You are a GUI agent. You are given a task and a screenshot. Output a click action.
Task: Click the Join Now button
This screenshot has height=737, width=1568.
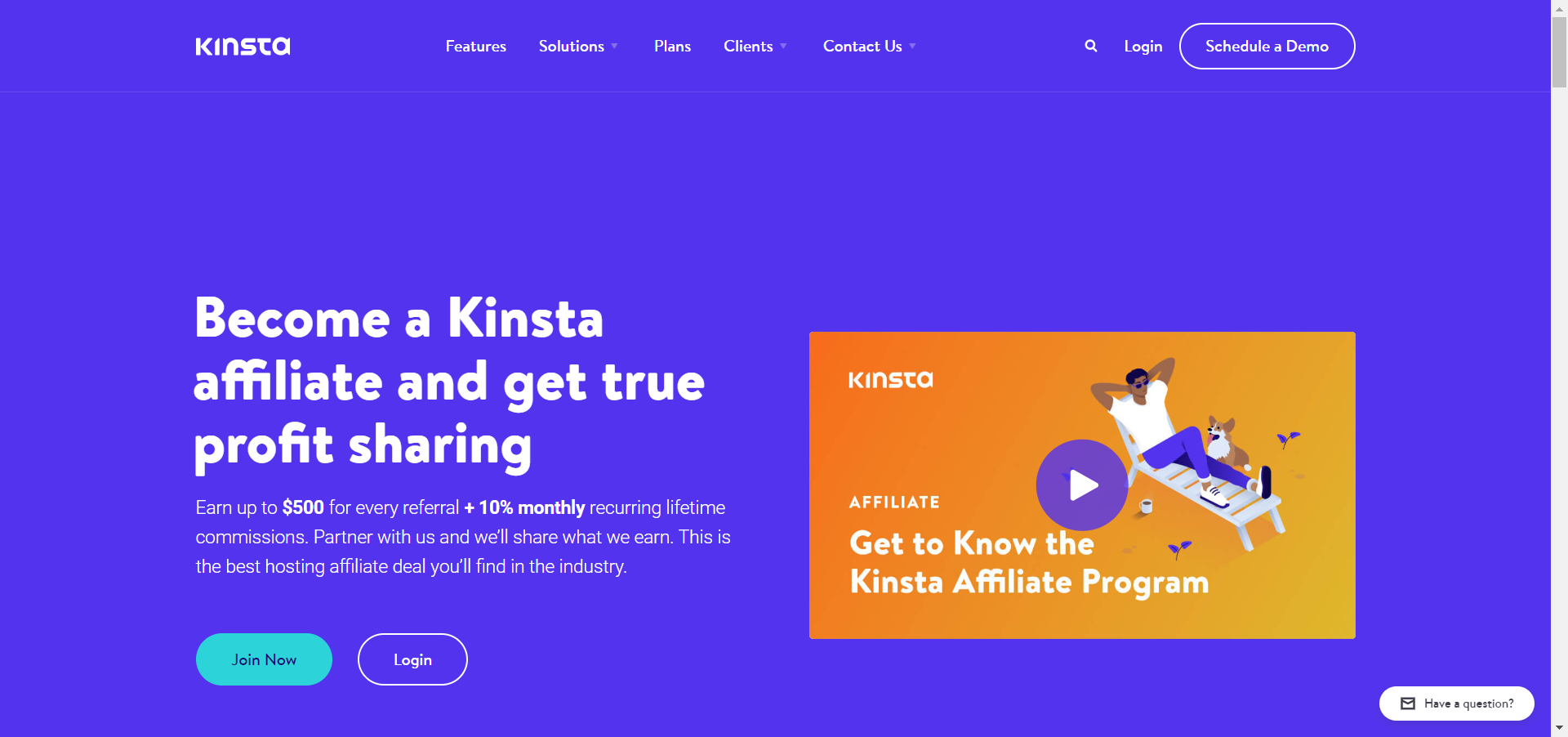click(264, 659)
